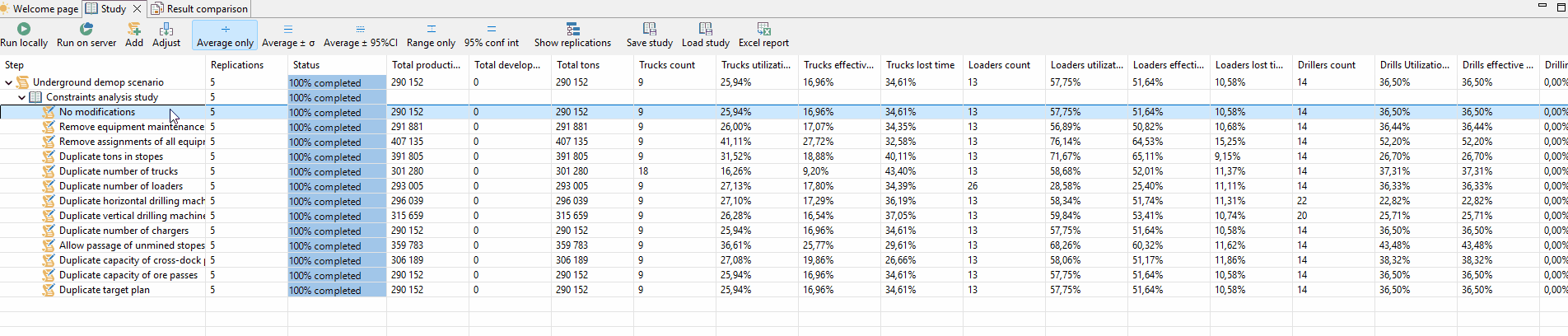The height and width of the screenshot is (336, 1568).
Task: Select Remove assignments of all equipment step
Action: click(132, 142)
